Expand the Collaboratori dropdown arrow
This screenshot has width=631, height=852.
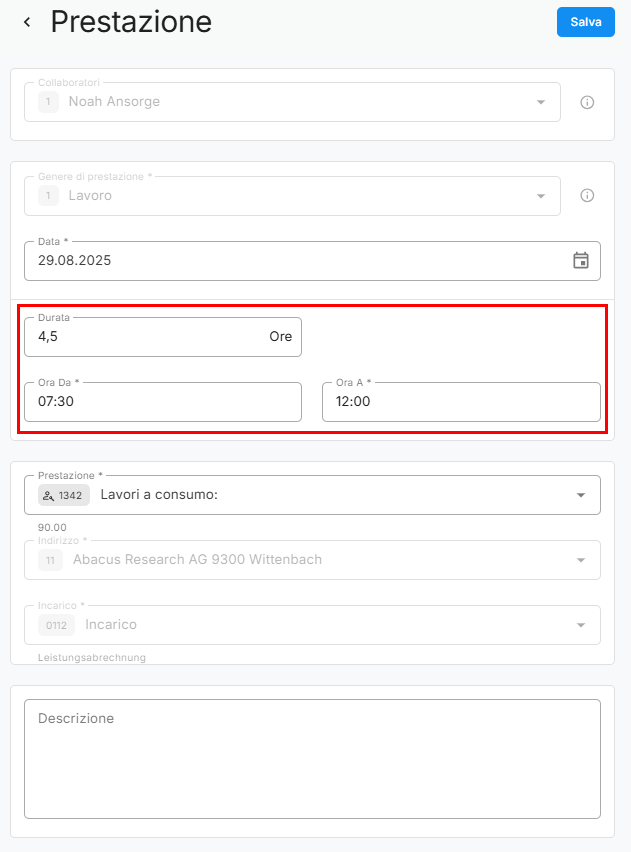point(540,102)
